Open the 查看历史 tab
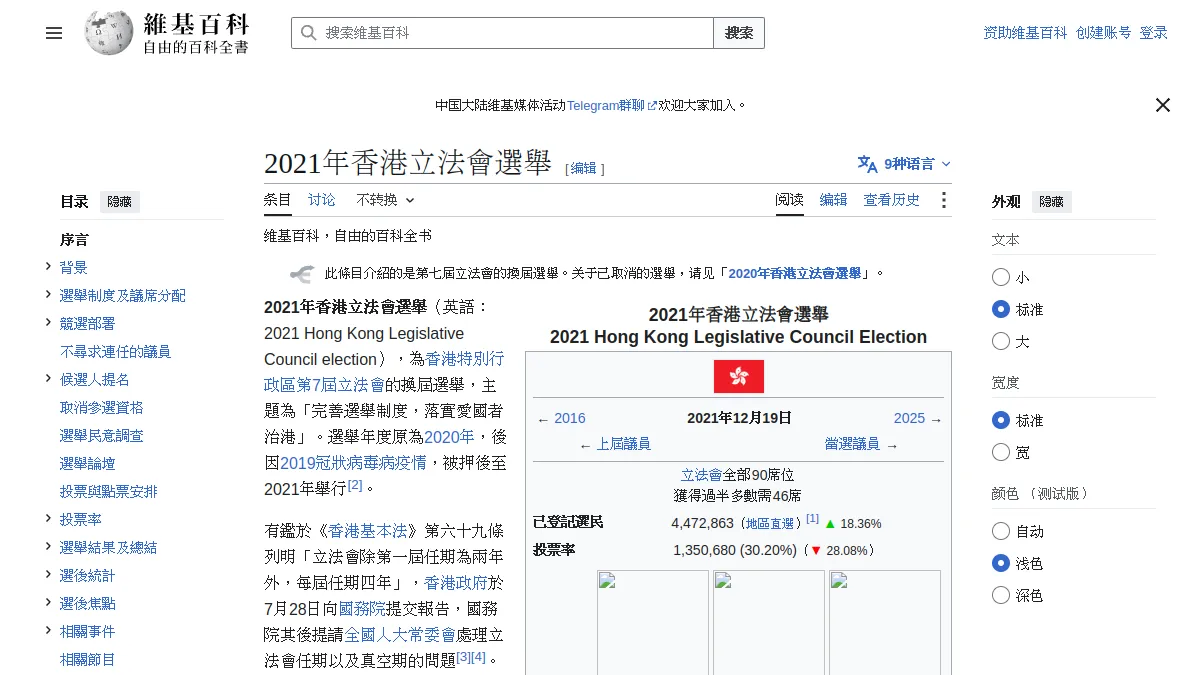The height and width of the screenshot is (675, 1200). tap(892, 200)
